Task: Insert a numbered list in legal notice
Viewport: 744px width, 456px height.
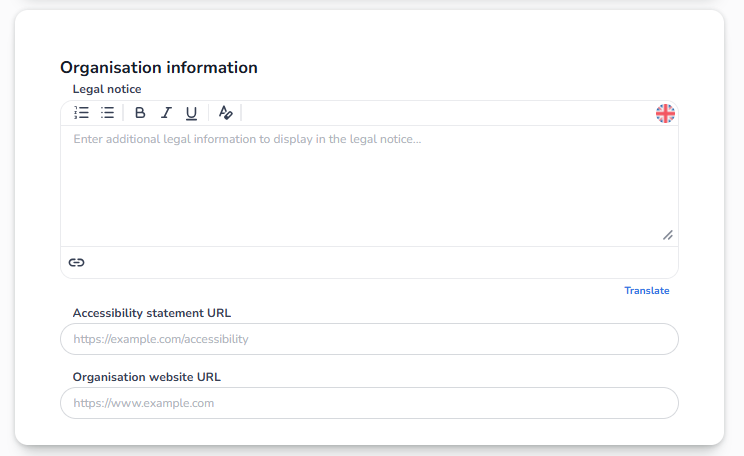Action: click(x=82, y=113)
